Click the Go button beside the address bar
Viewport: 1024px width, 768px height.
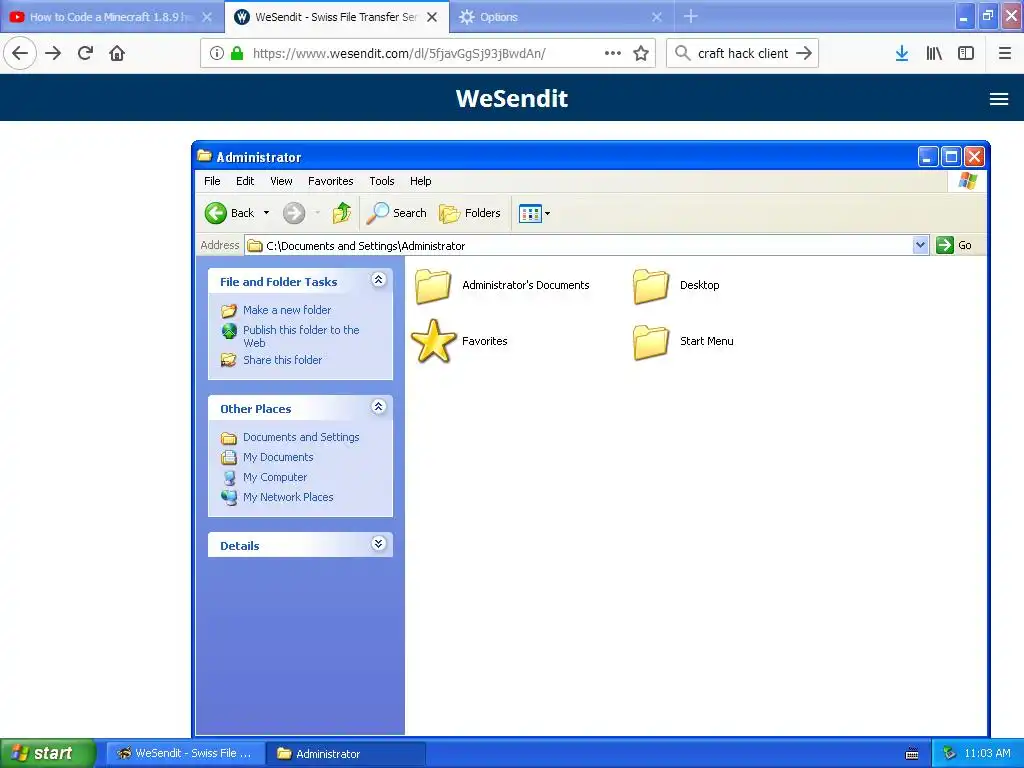[953, 246]
